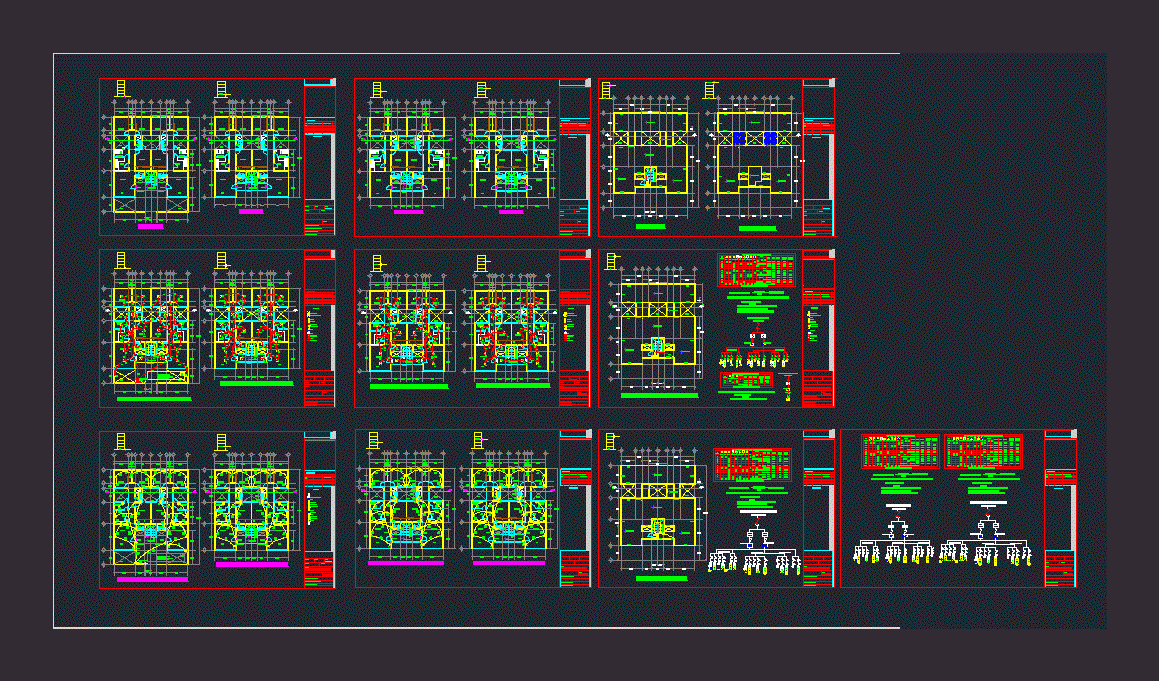The image size is (1159, 681).
Task: Select the roof plan in the middle-row third sheet
Action: 657,330
